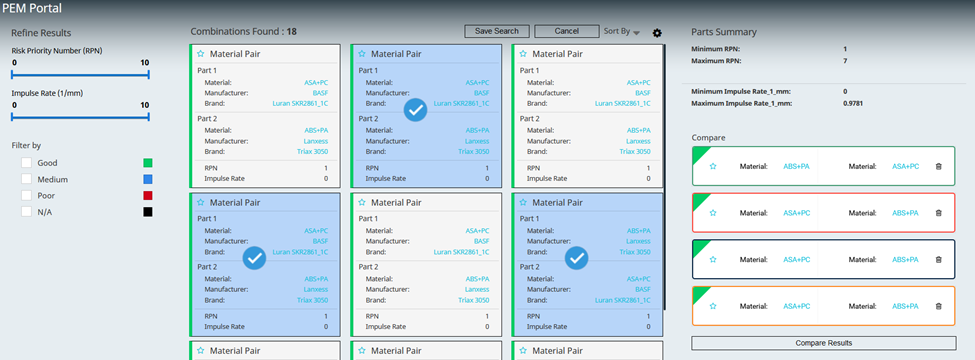Deselect the checkmark on the top middle Material Pair card
Screen dimensions: 975x360
[415, 109]
